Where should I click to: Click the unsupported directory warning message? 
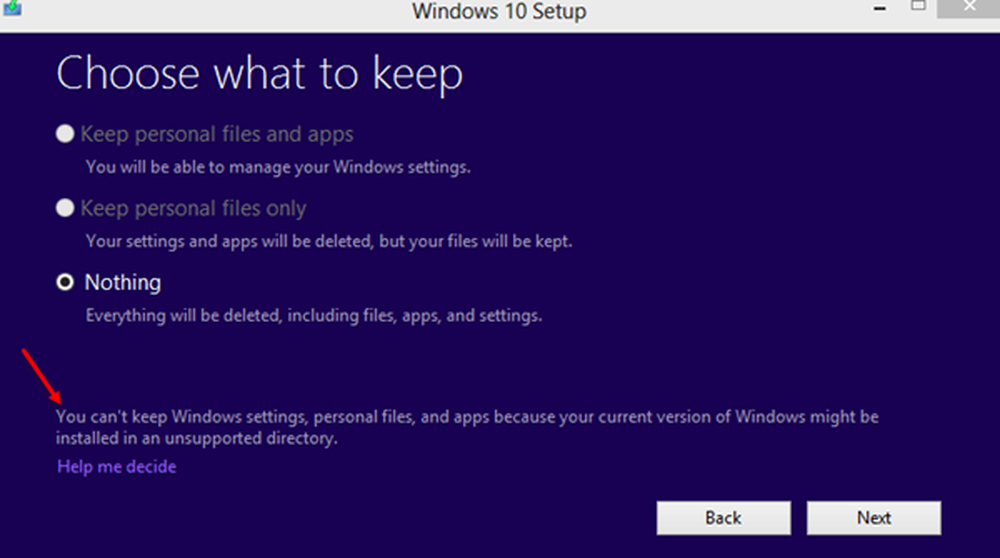pyautogui.click(x=467, y=427)
